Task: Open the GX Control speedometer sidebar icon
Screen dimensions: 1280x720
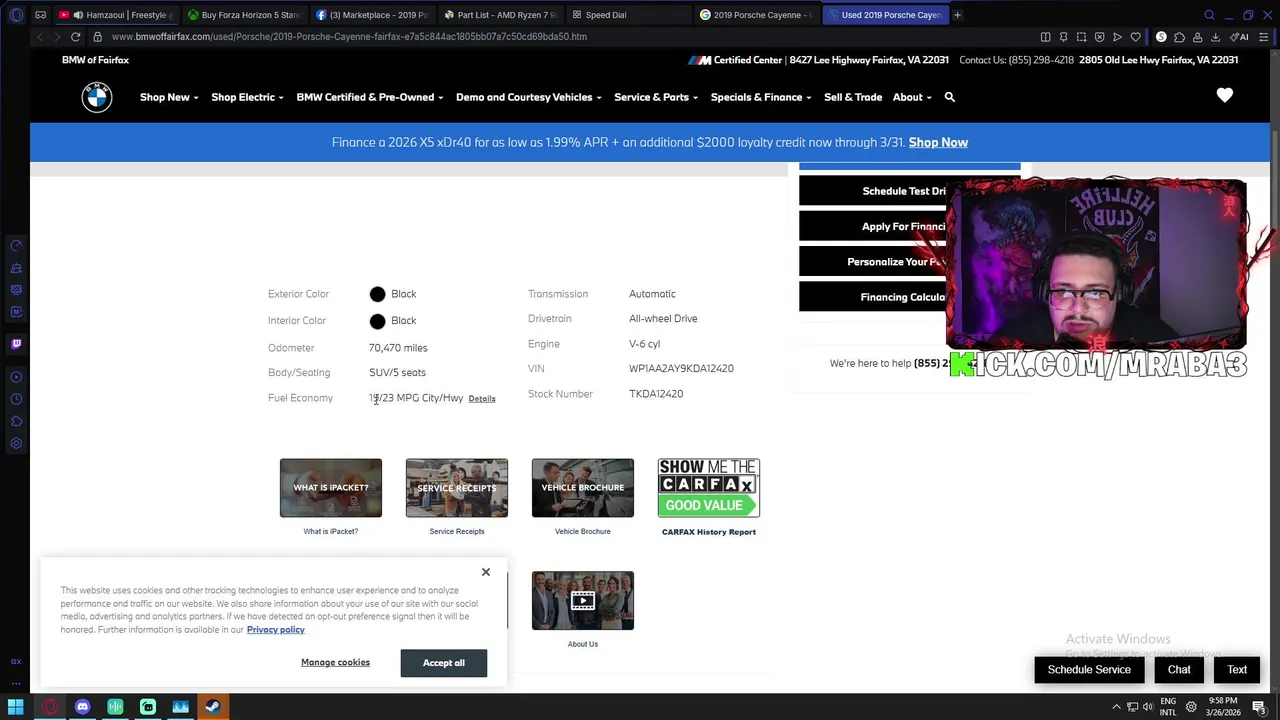Action: 16,246
